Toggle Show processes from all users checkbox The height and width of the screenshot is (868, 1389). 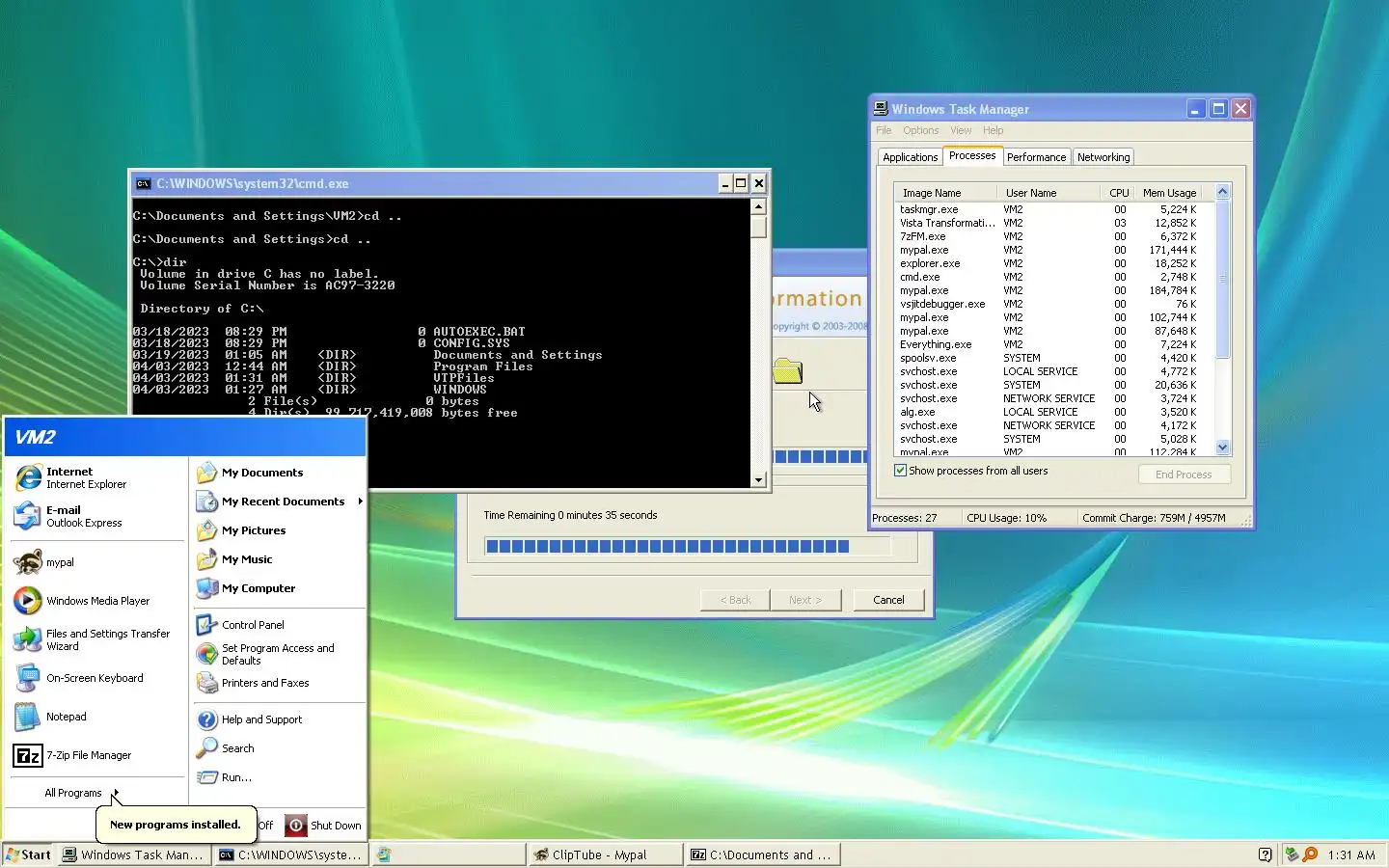point(900,471)
